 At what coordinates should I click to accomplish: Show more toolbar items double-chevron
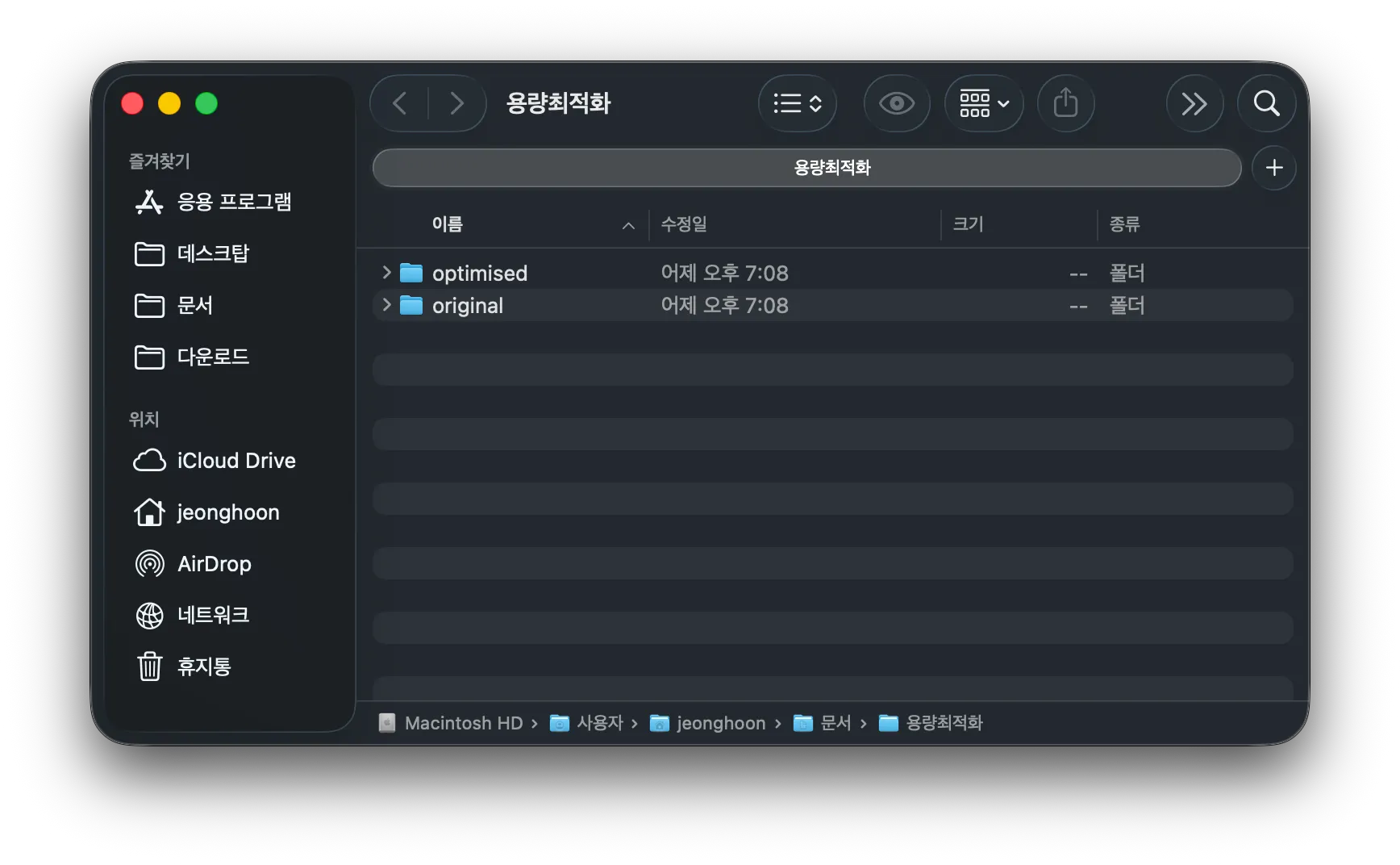[1194, 103]
